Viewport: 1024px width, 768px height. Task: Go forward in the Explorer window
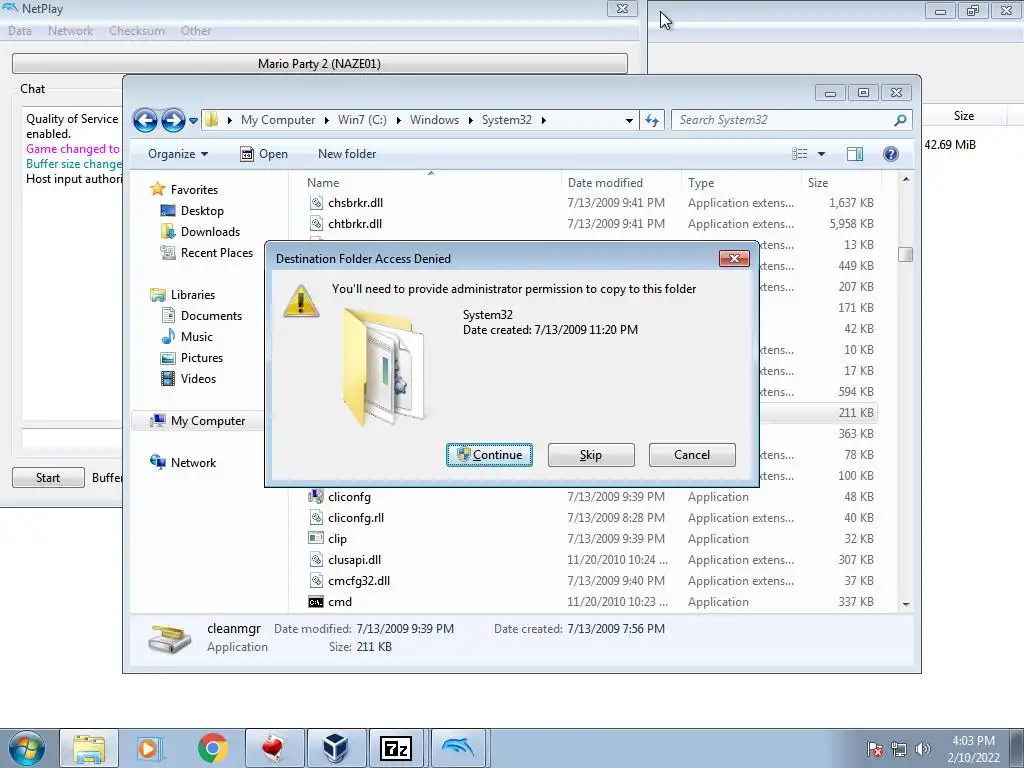173,120
